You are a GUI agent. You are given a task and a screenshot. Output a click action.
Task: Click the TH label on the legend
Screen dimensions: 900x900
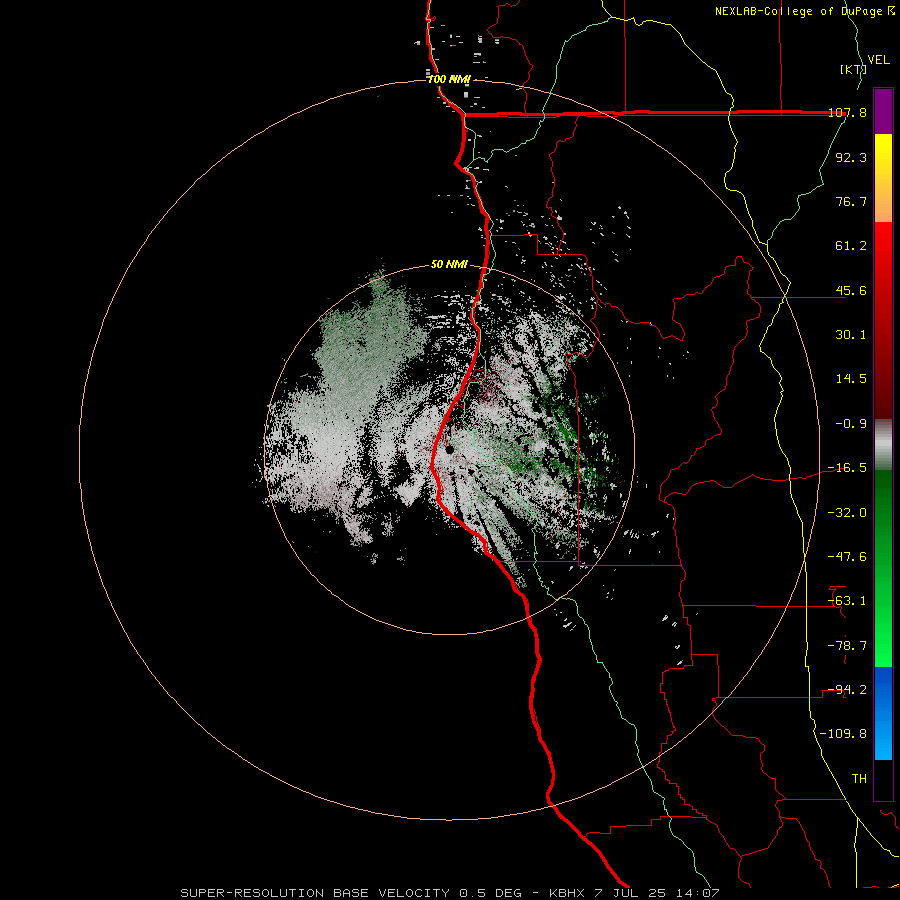859,779
